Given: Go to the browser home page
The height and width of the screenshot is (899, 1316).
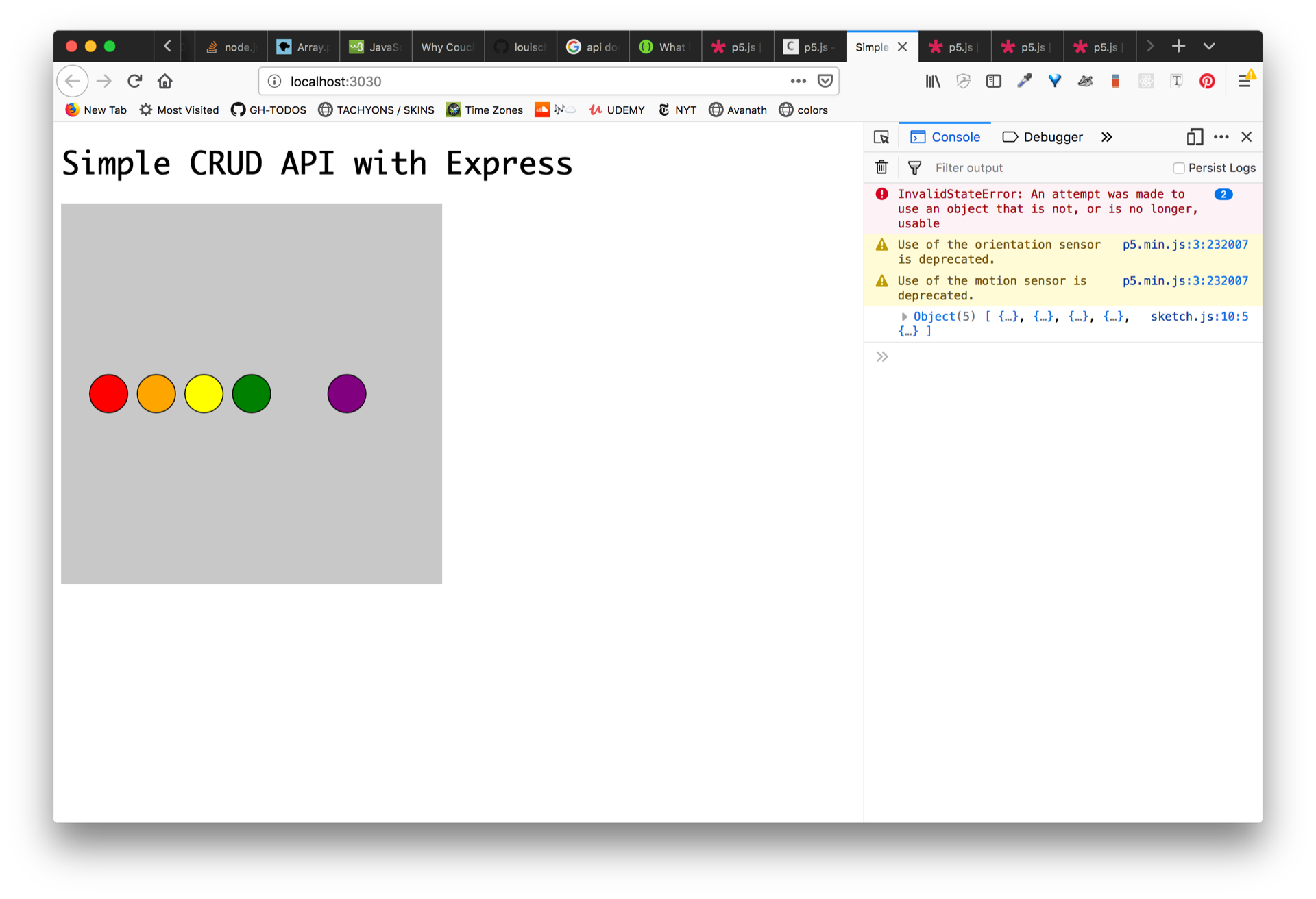Looking at the screenshot, I should pos(164,82).
